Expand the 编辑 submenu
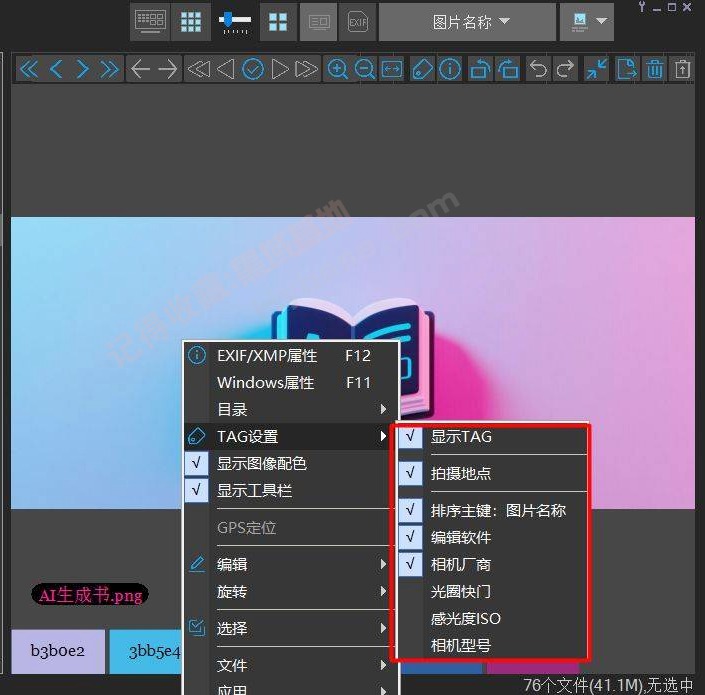Viewport: 705px width, 695px height. click(x=290, y=564)
